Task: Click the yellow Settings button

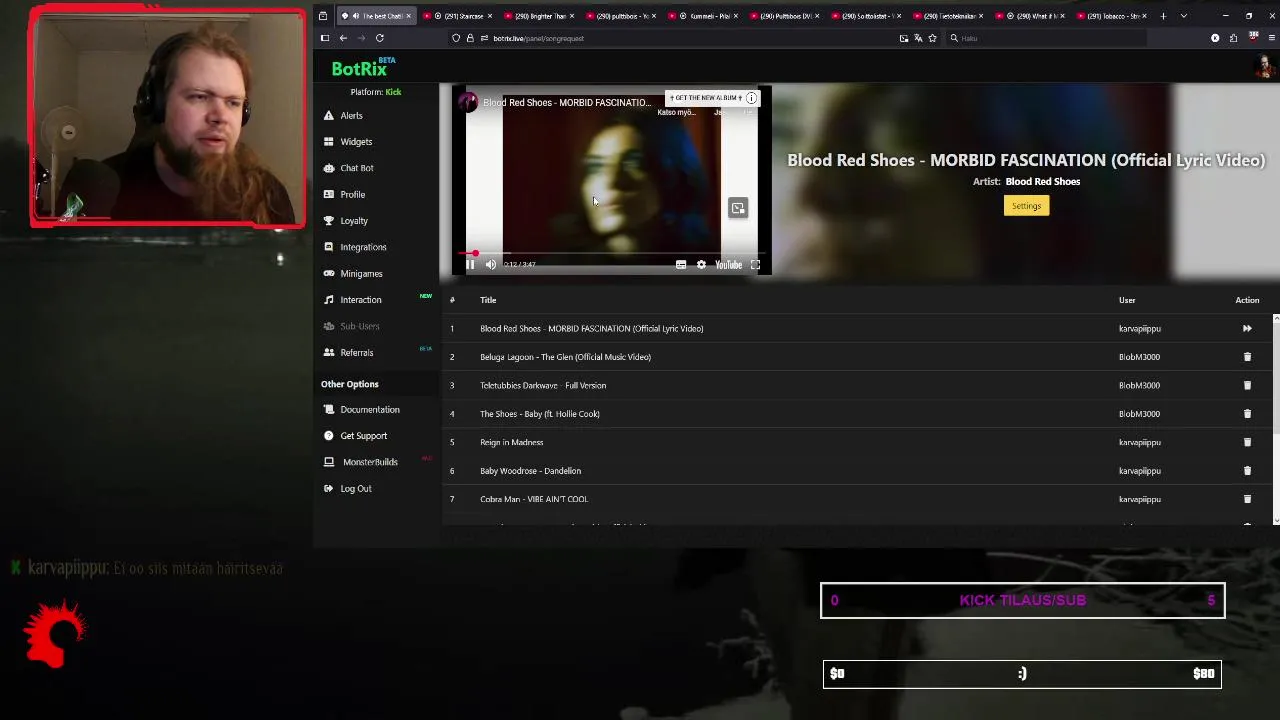Action: [x=1026, y=206]
